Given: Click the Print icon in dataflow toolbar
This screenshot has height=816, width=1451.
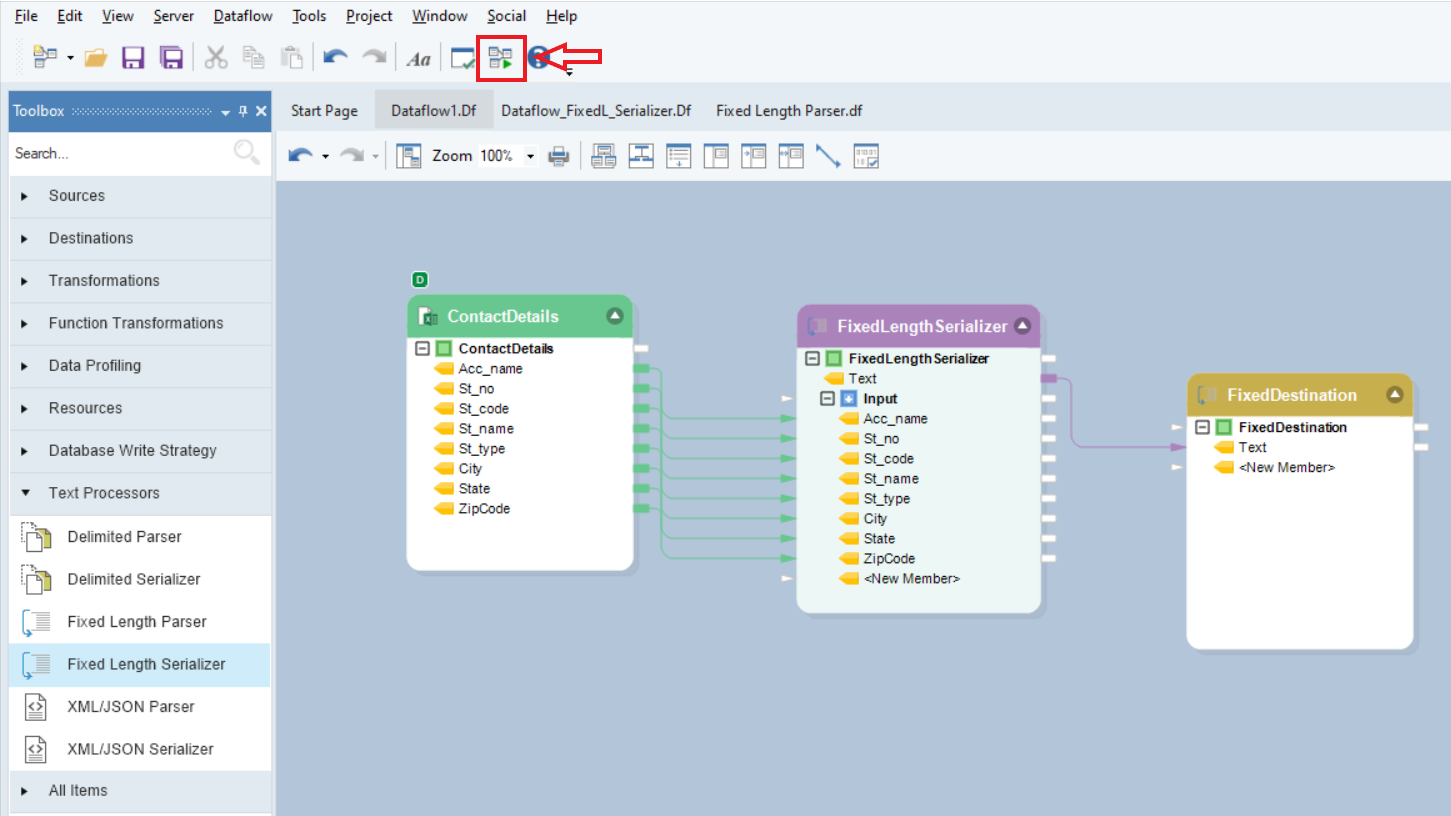Looking at the screenshot, I should pyautogui.click(x=559, y=156).
